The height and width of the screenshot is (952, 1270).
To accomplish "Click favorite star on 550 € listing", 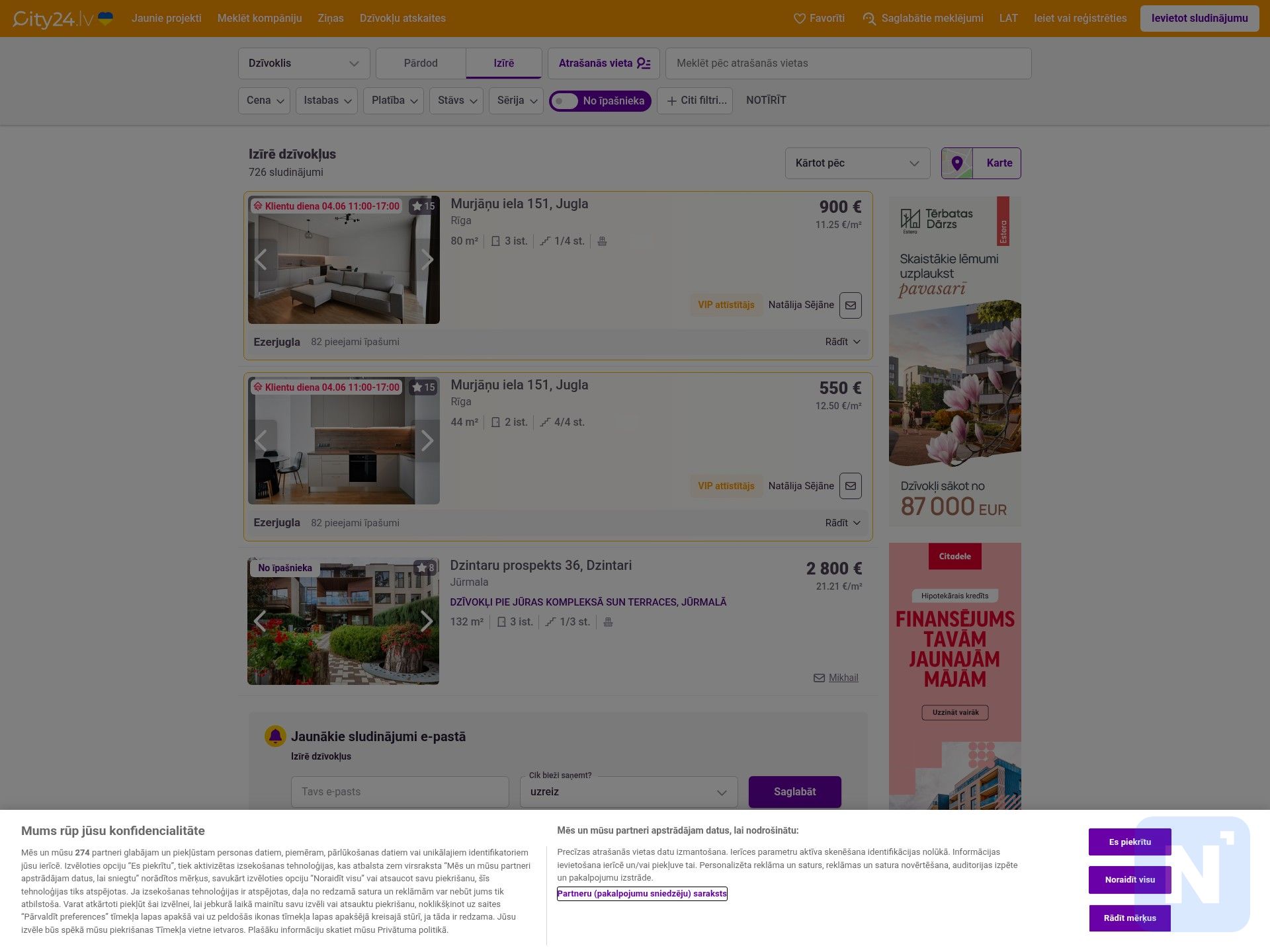I will point(417,387).
